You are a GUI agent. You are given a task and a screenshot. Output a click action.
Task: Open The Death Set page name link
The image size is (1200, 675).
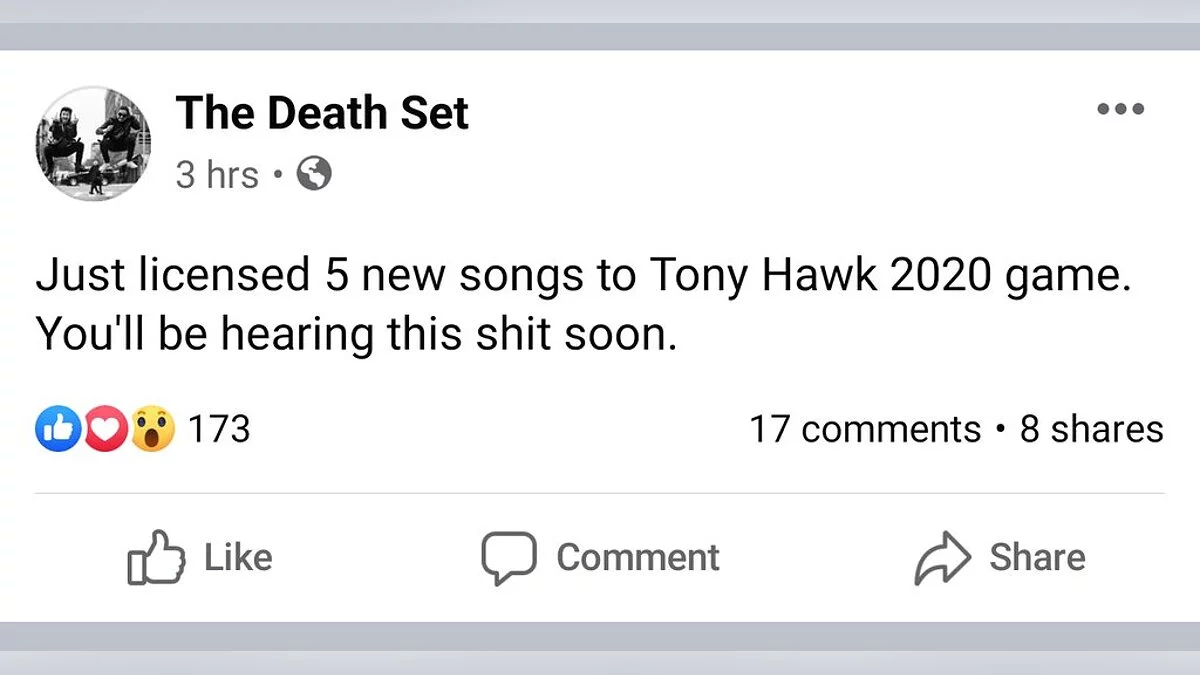[322, 113]
